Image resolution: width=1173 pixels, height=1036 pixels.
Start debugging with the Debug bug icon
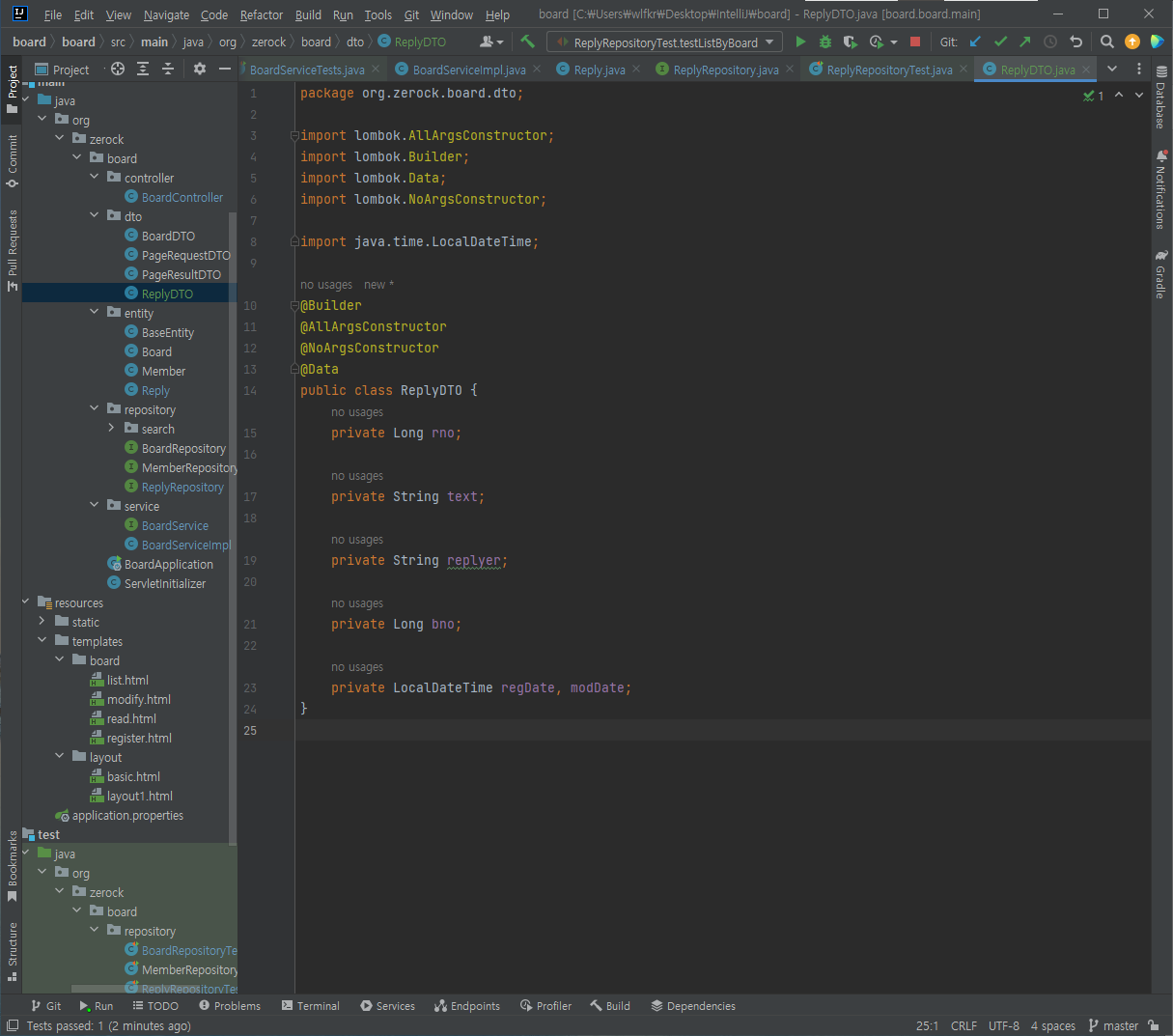pyautogui.click(x=825, y=42)
